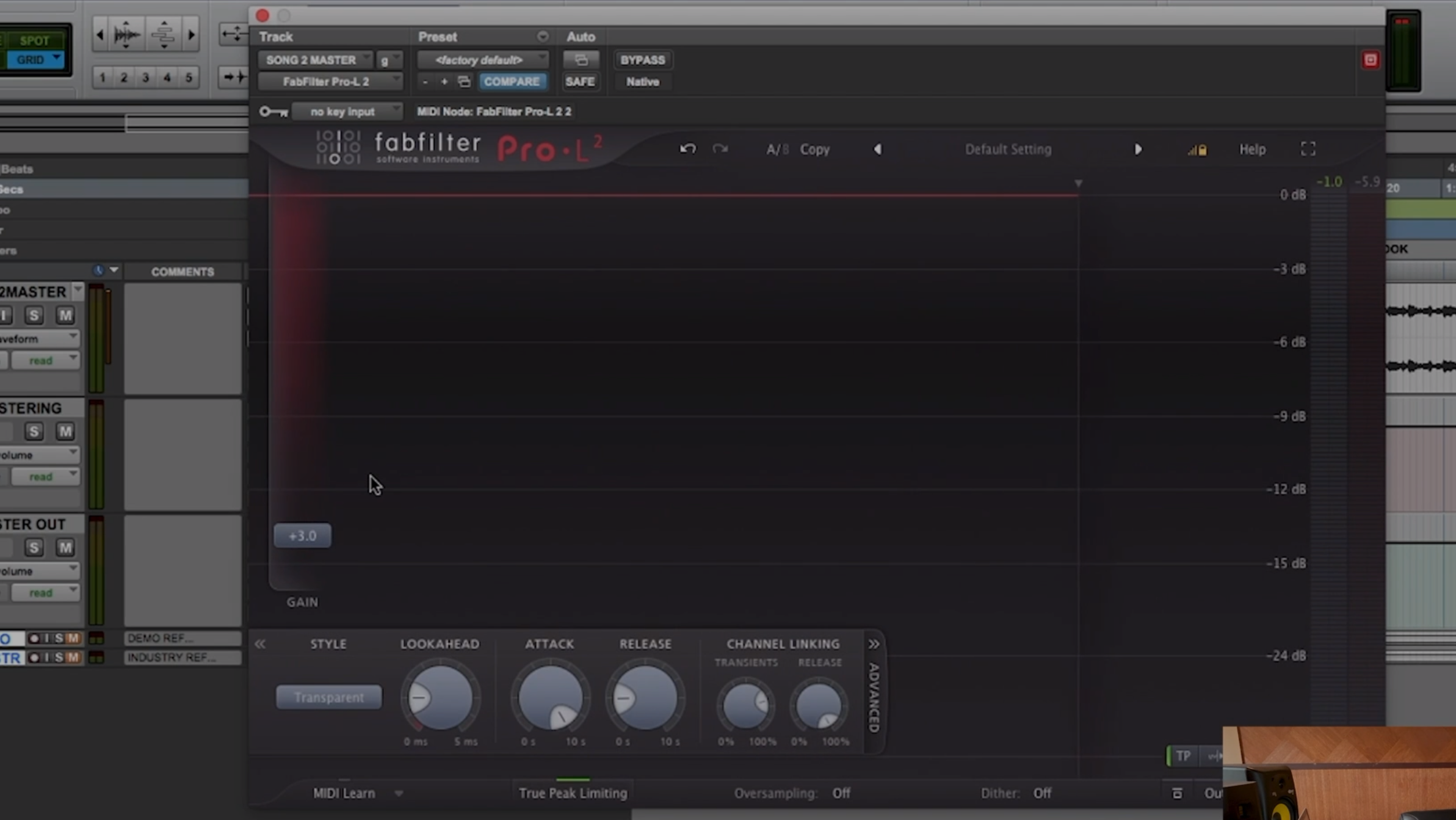1456x820 pixels.
Task: Click the COMPARE button
Action: (x=512, y=81)
